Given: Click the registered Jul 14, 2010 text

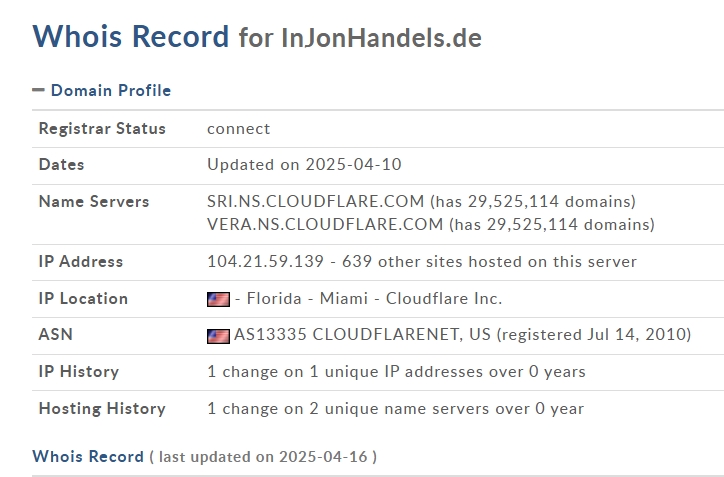Looking at the screenshot, I should tap(594, 334).
